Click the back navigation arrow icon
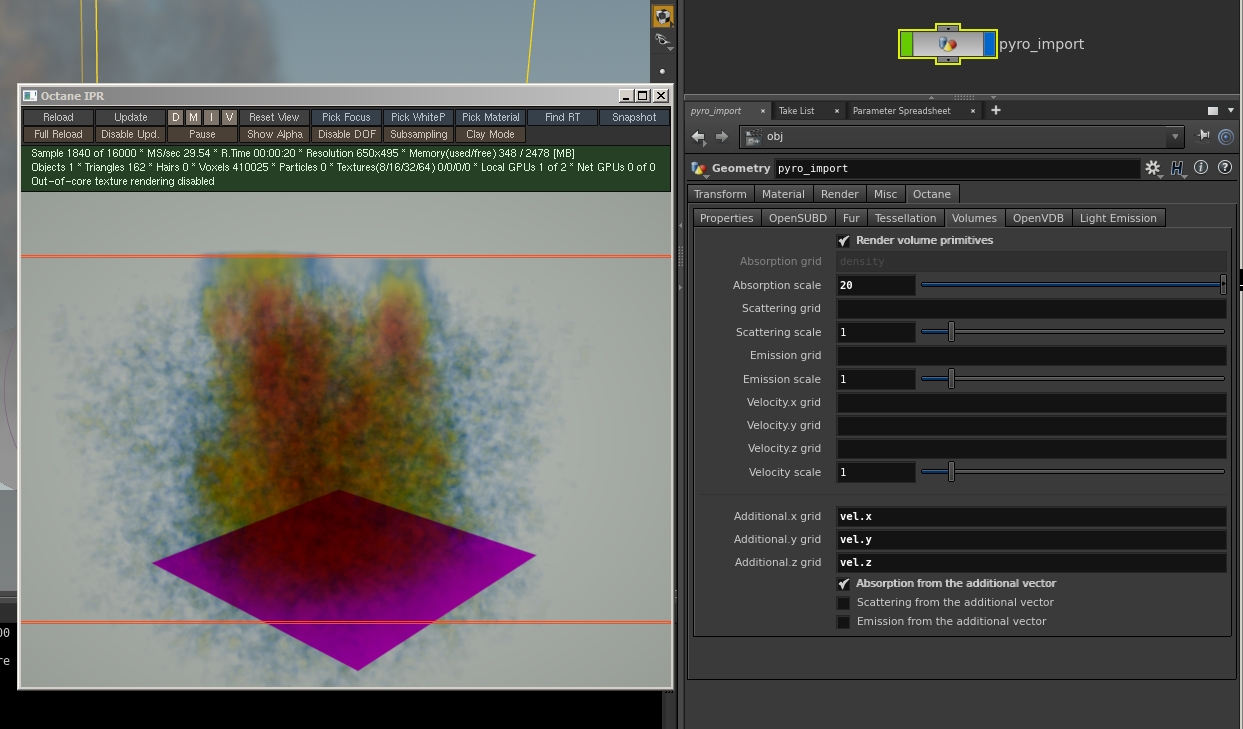Image resolution: width=1243 pixels, height=729 pixels. pyautogui.click(x=698, y=137)
